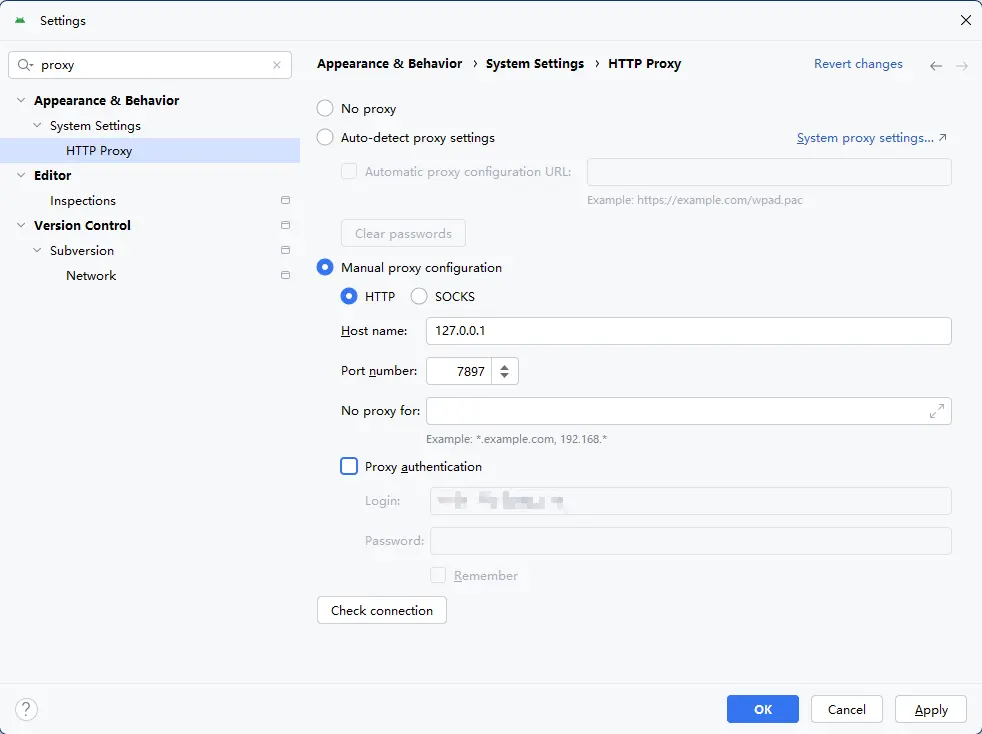Increase port number with up arrow
982x734 pixels.
point(505,366)
